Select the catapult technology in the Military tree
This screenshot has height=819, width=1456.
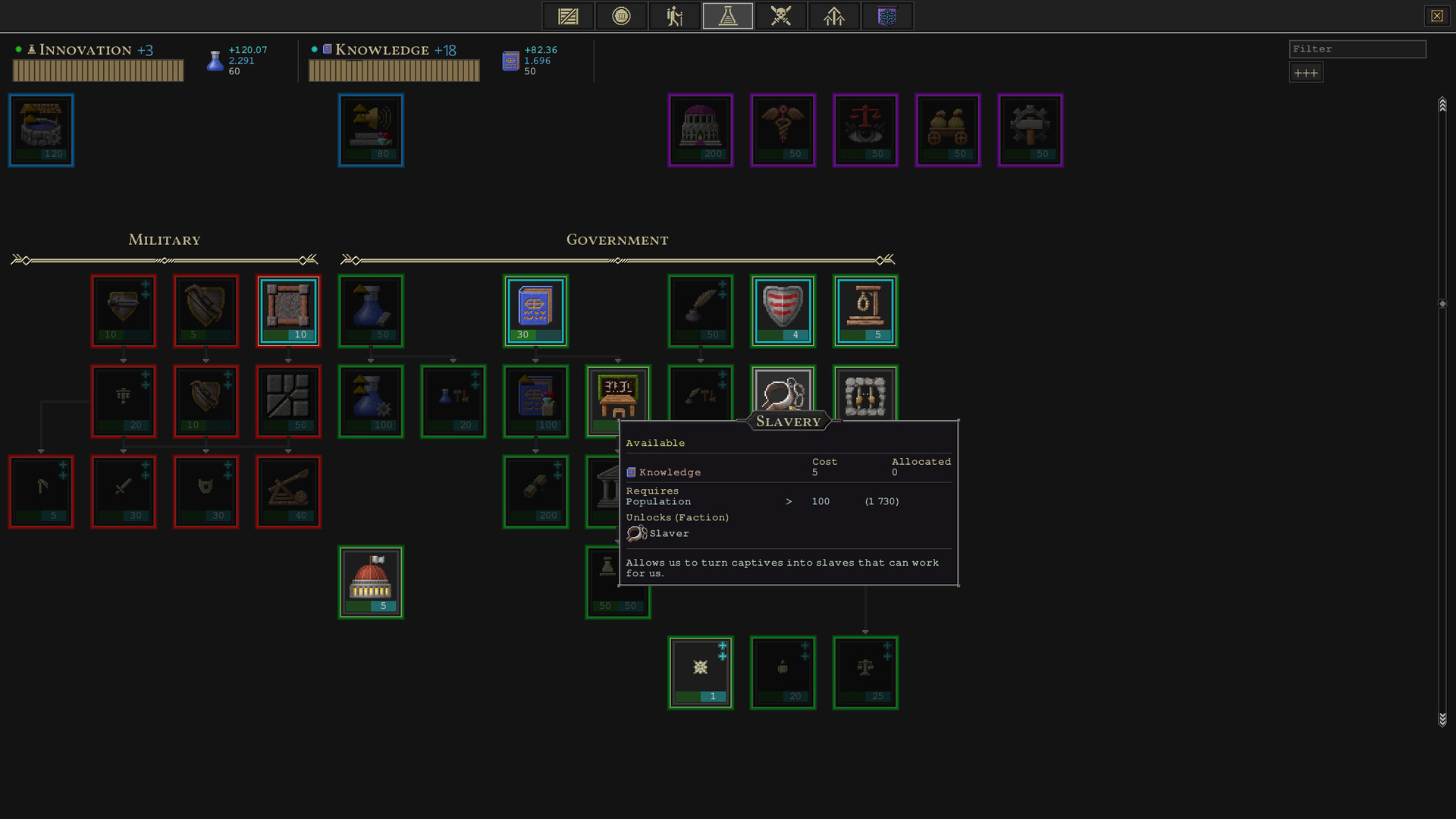288,491
